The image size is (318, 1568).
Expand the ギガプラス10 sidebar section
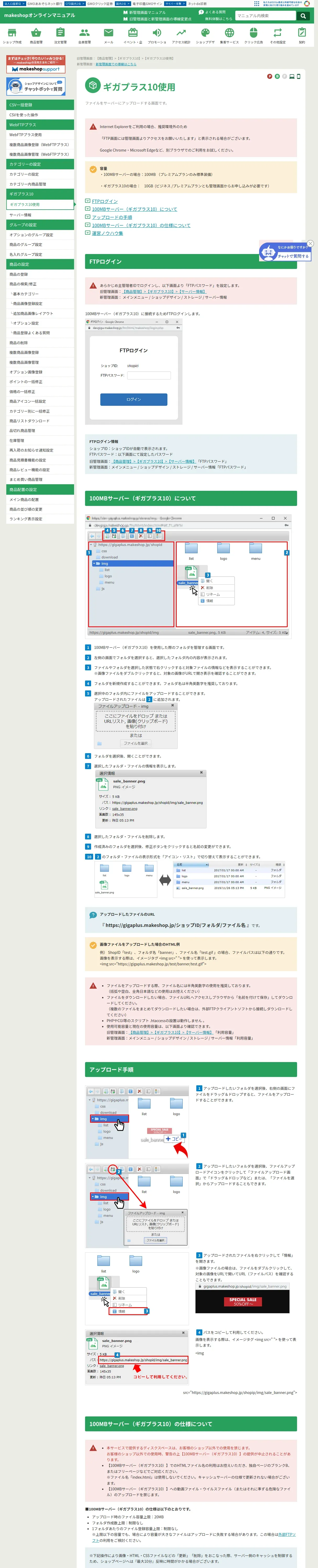point(40,194)
